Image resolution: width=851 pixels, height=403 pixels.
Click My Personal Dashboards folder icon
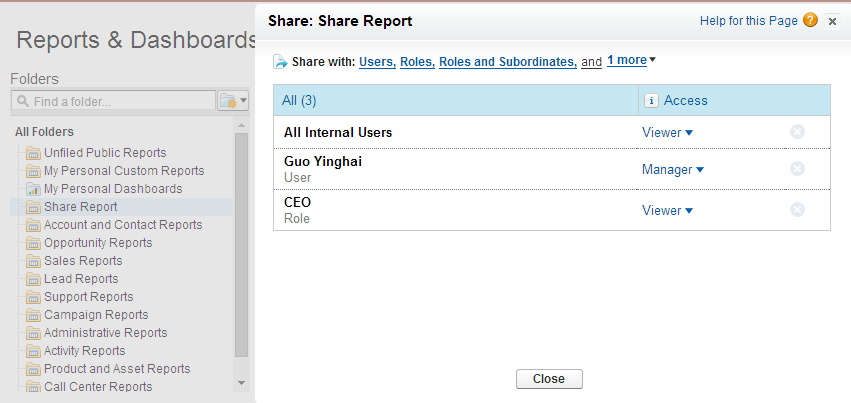(x=34, y=189)
